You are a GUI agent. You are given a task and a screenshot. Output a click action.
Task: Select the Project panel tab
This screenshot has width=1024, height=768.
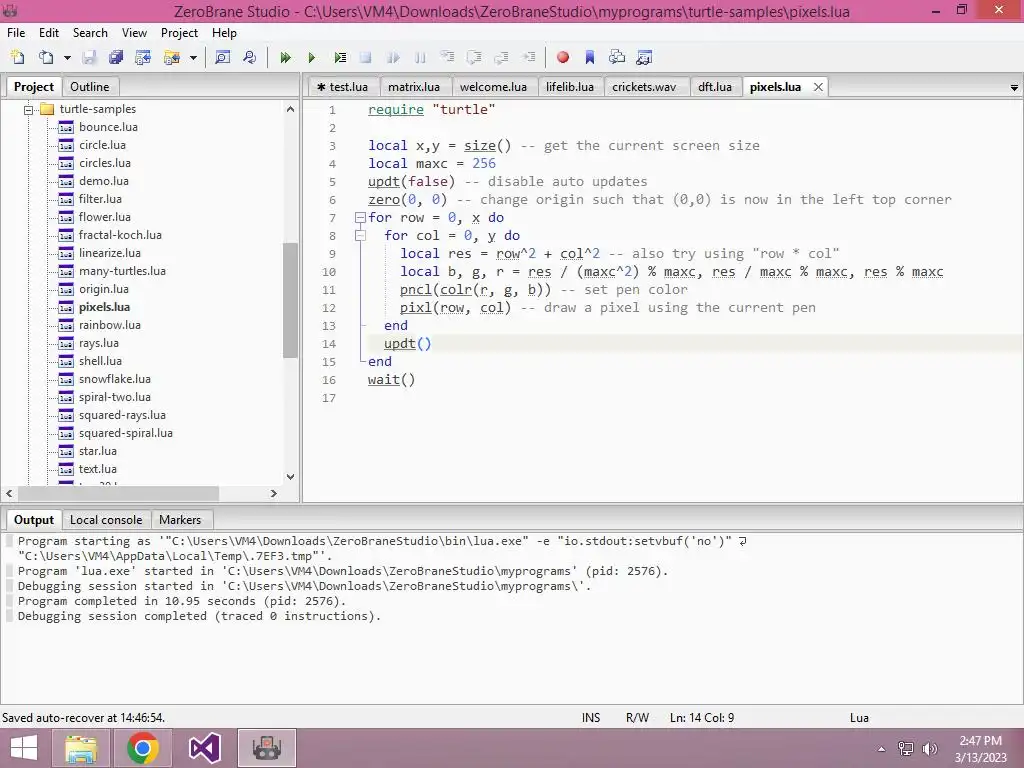[34, 87]
